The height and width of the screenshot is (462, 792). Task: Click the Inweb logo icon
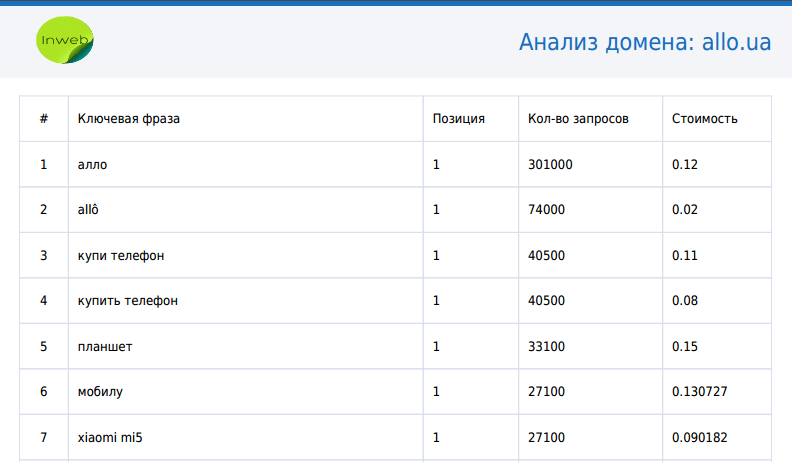click(x=65, y=40)
